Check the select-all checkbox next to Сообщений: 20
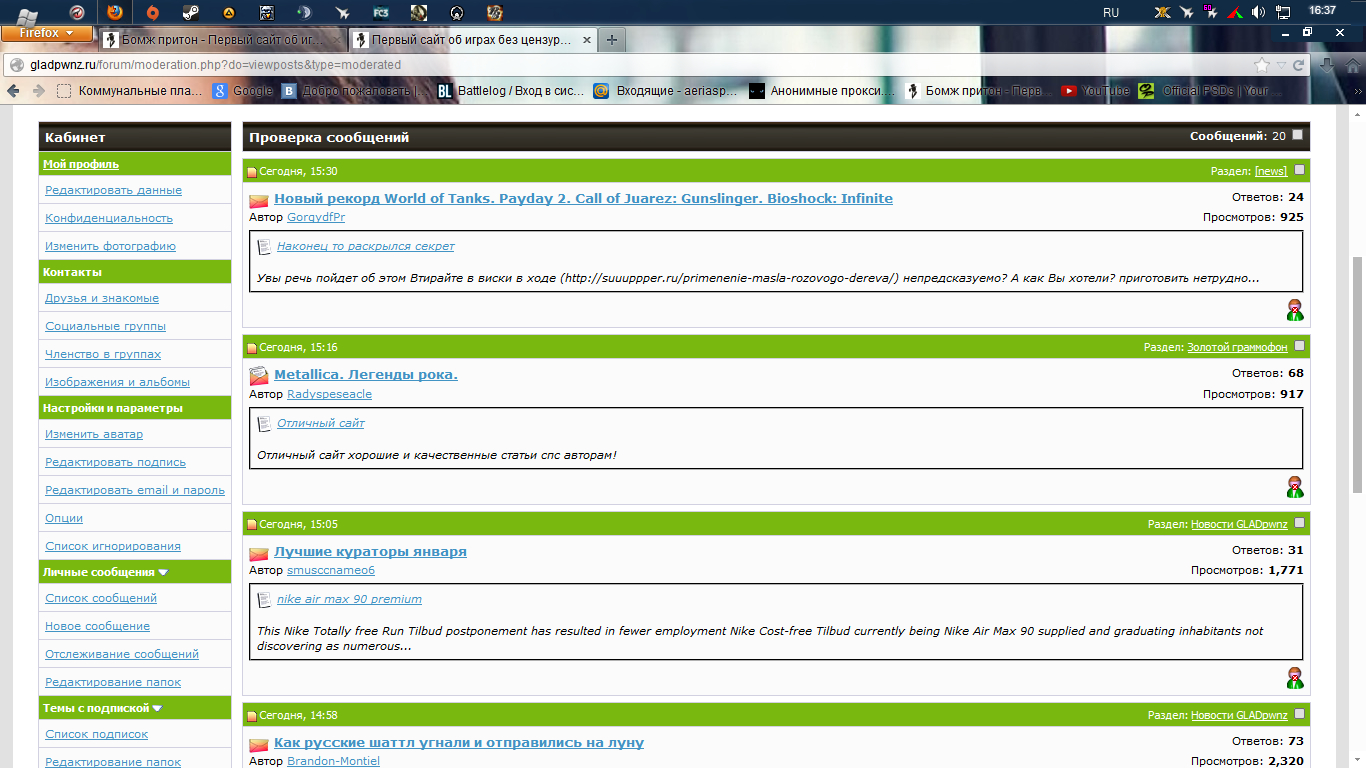Image resolution: width=1366 pixels, height=768 pixels. [1298, 135]
